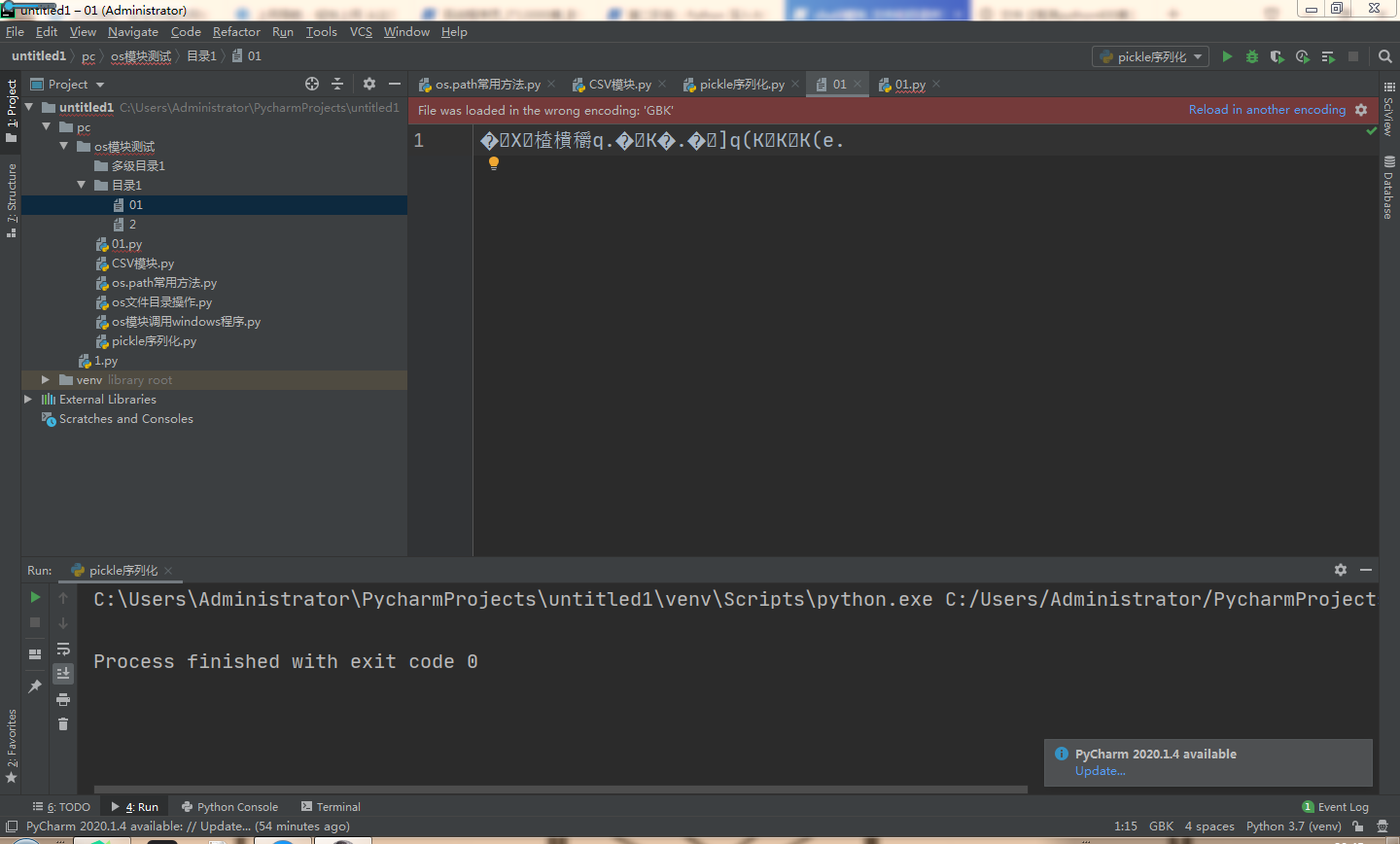Toggle the 6: TODO tool window
1400x844 pixels.
tap(61, 807)
